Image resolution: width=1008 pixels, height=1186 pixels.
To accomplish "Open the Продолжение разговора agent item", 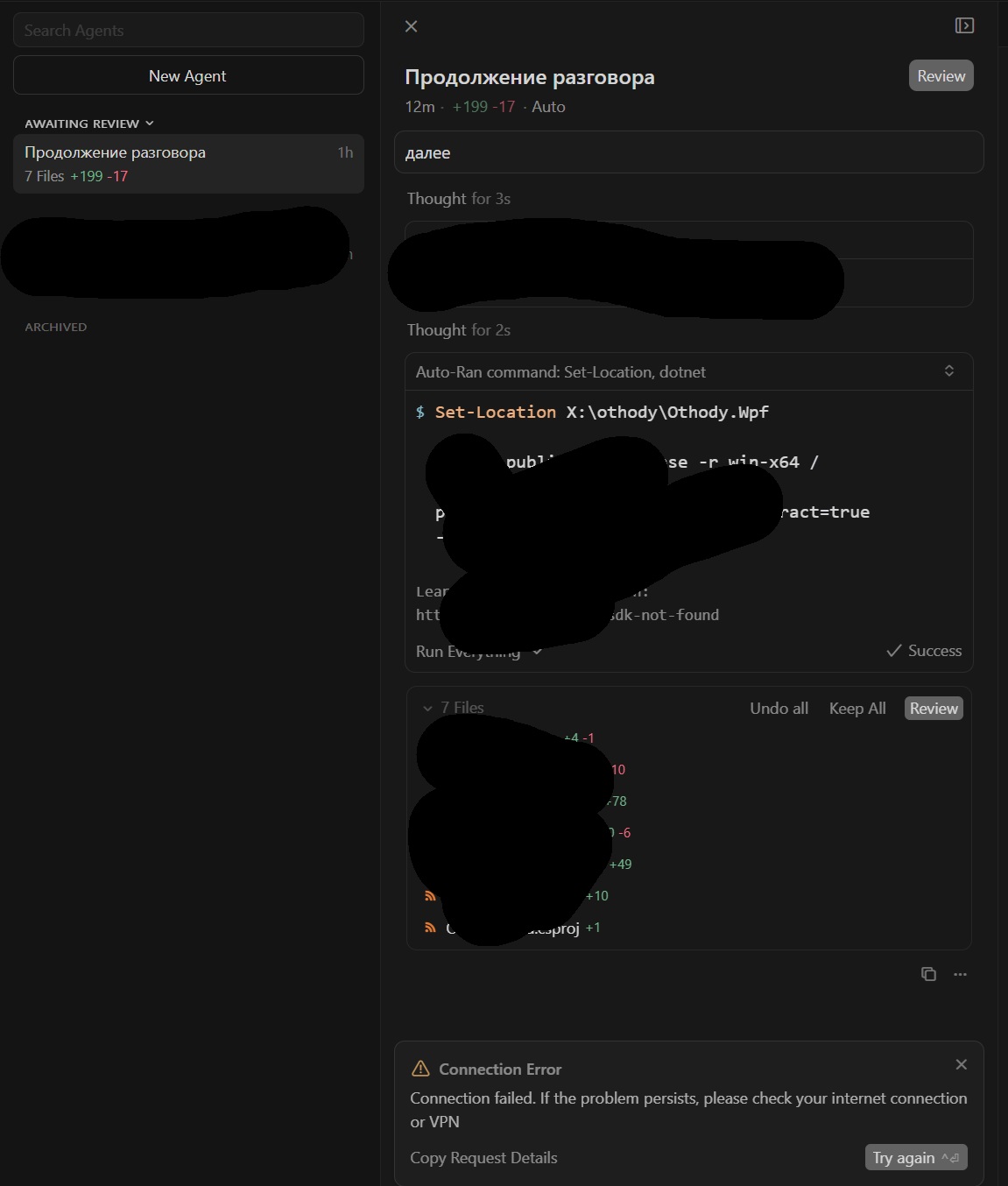I will tap(188, 164).
